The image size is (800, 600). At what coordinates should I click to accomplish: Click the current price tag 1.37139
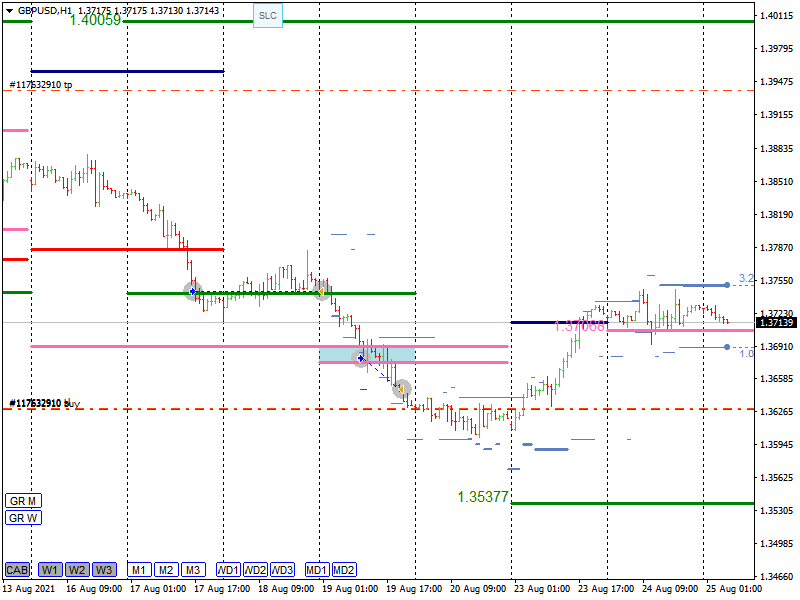[776, 323]
